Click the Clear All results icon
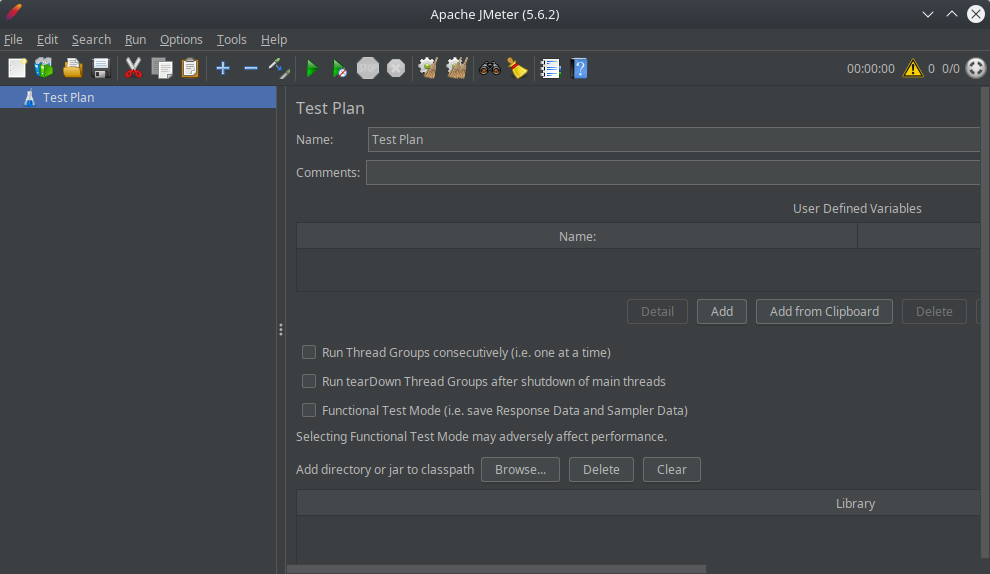990x574 pixels. [x=456, y=68]
